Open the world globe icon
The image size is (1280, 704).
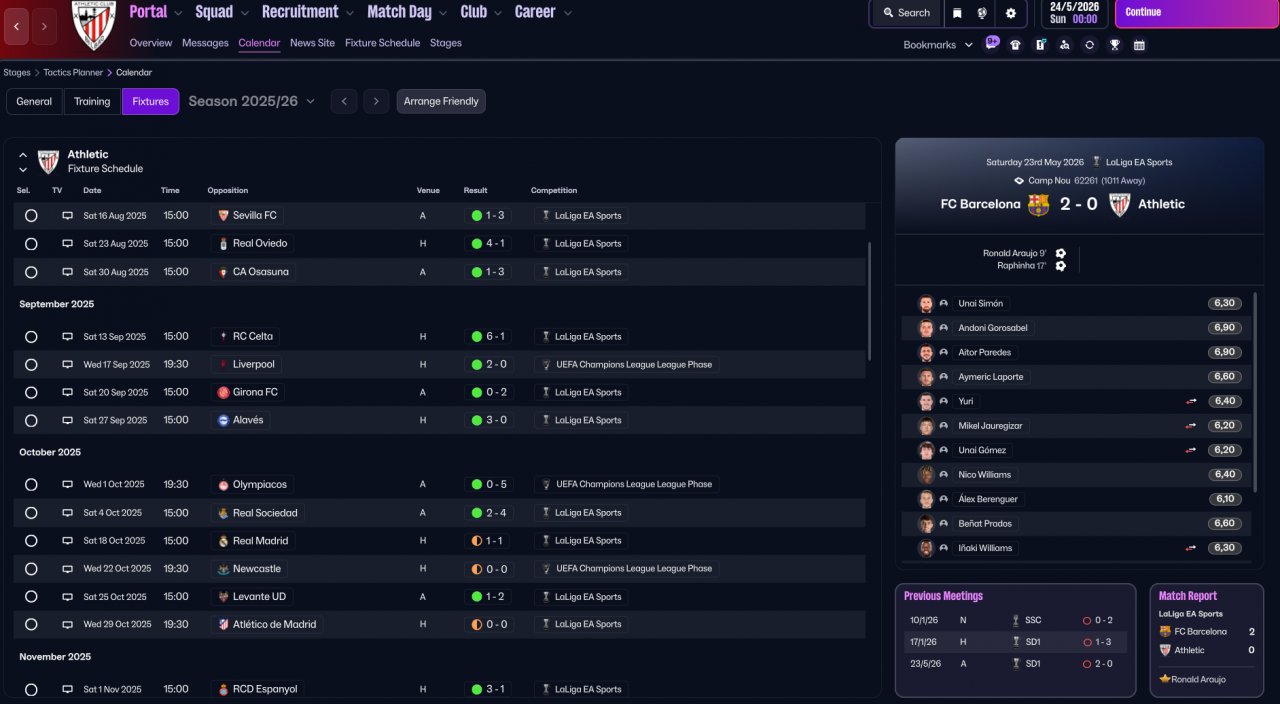point(983,13)
